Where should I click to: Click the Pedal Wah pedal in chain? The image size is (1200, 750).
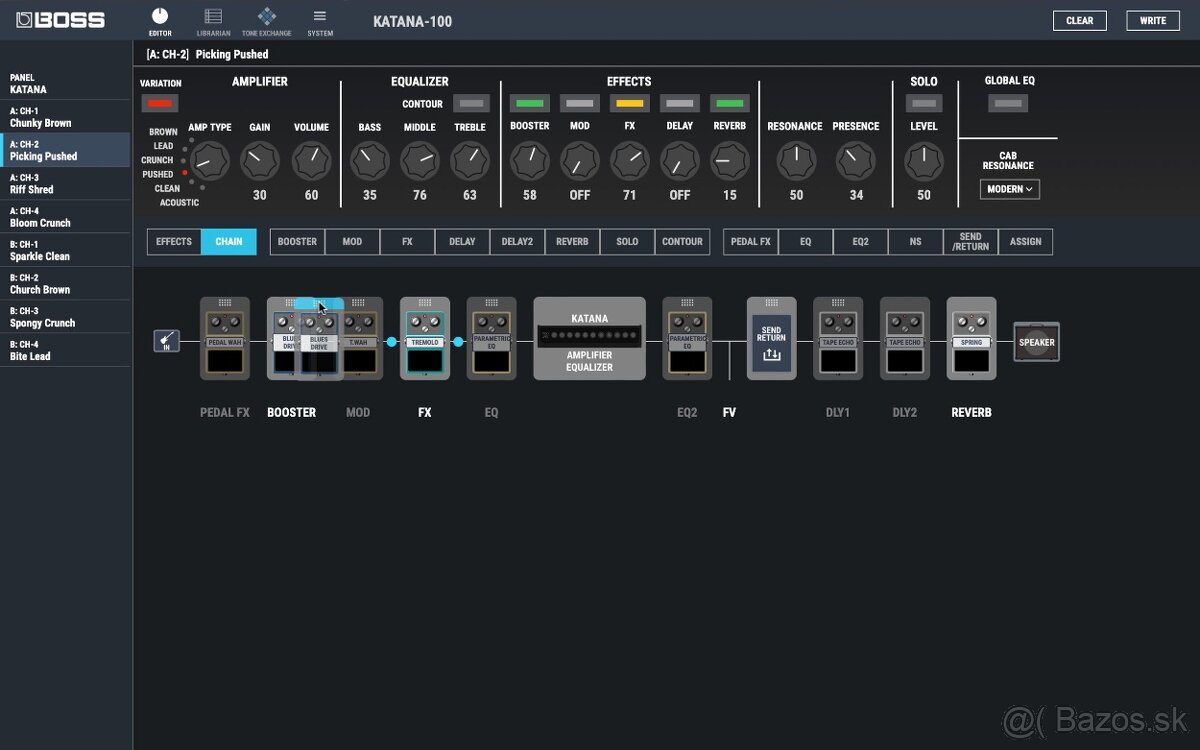click(x=225, y=340)
